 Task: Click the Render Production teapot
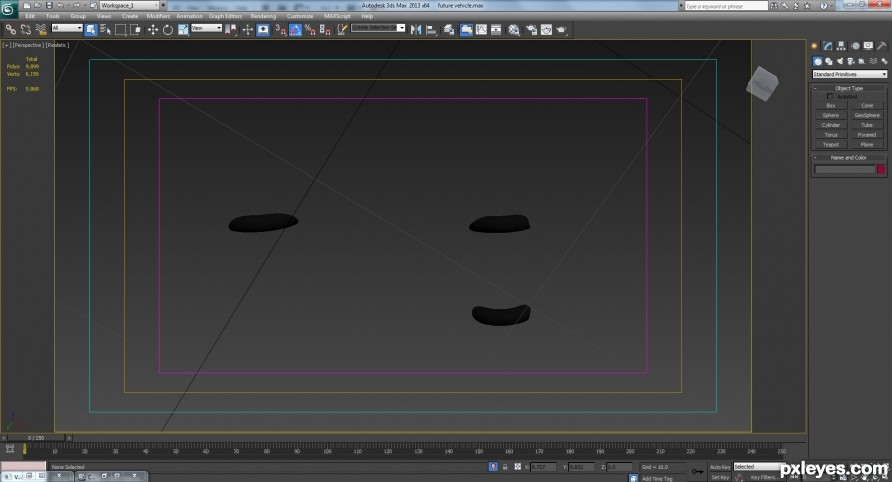click(x=561, y=30)
